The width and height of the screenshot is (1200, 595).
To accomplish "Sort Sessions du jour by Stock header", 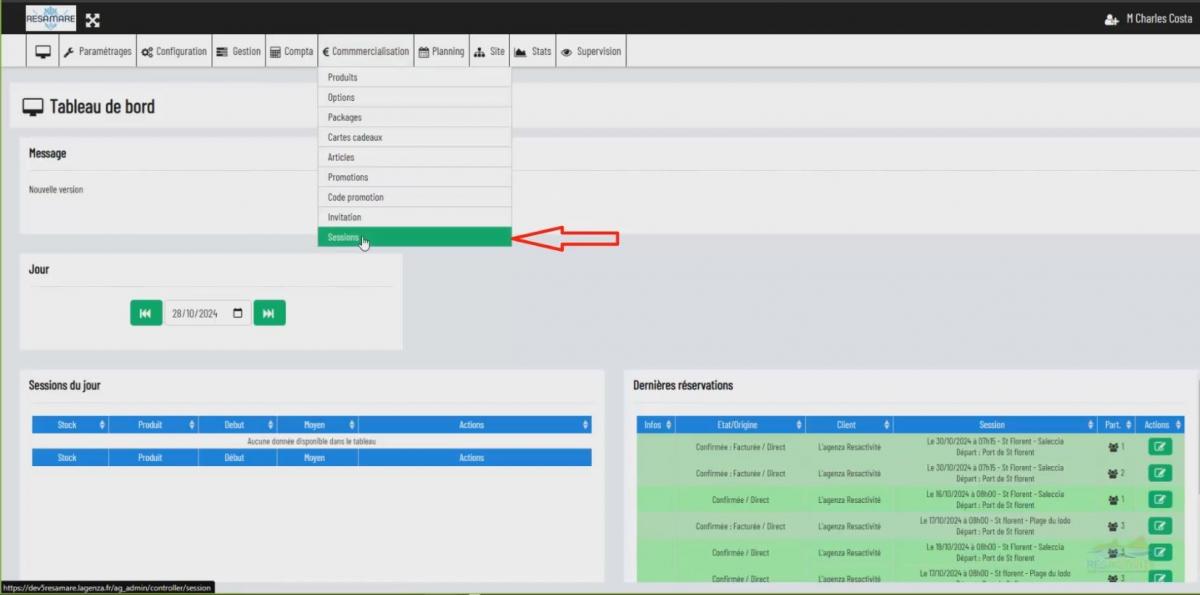I will (70, 425).
